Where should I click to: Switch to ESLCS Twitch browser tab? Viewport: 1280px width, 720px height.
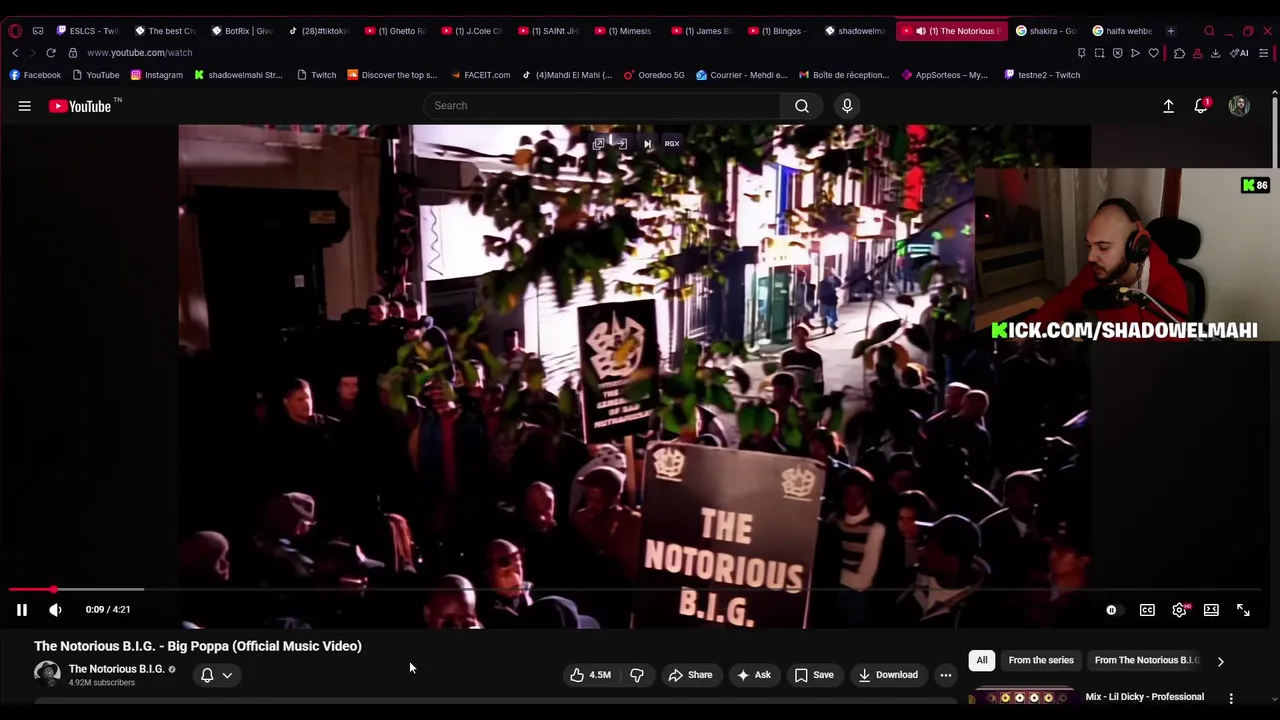coord(88,31)
